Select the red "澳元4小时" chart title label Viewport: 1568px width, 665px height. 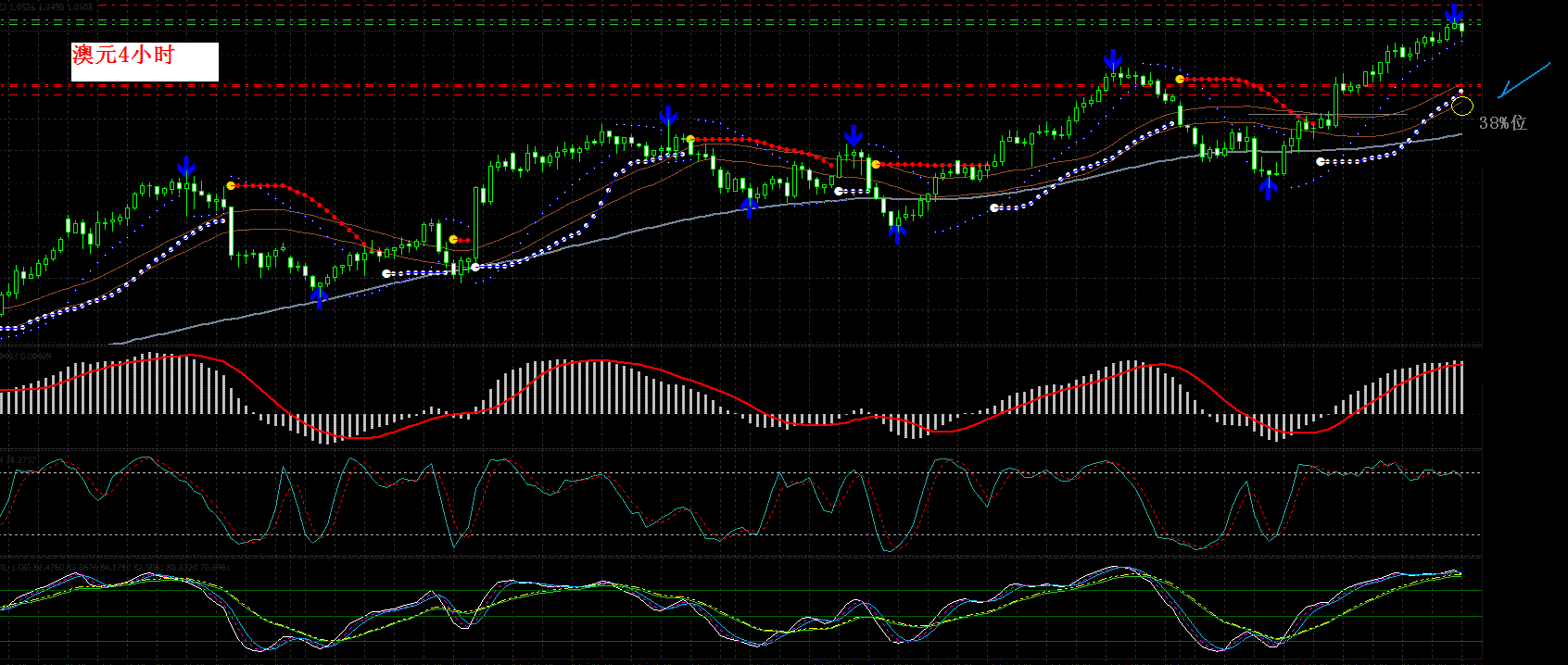coord(123,55)
